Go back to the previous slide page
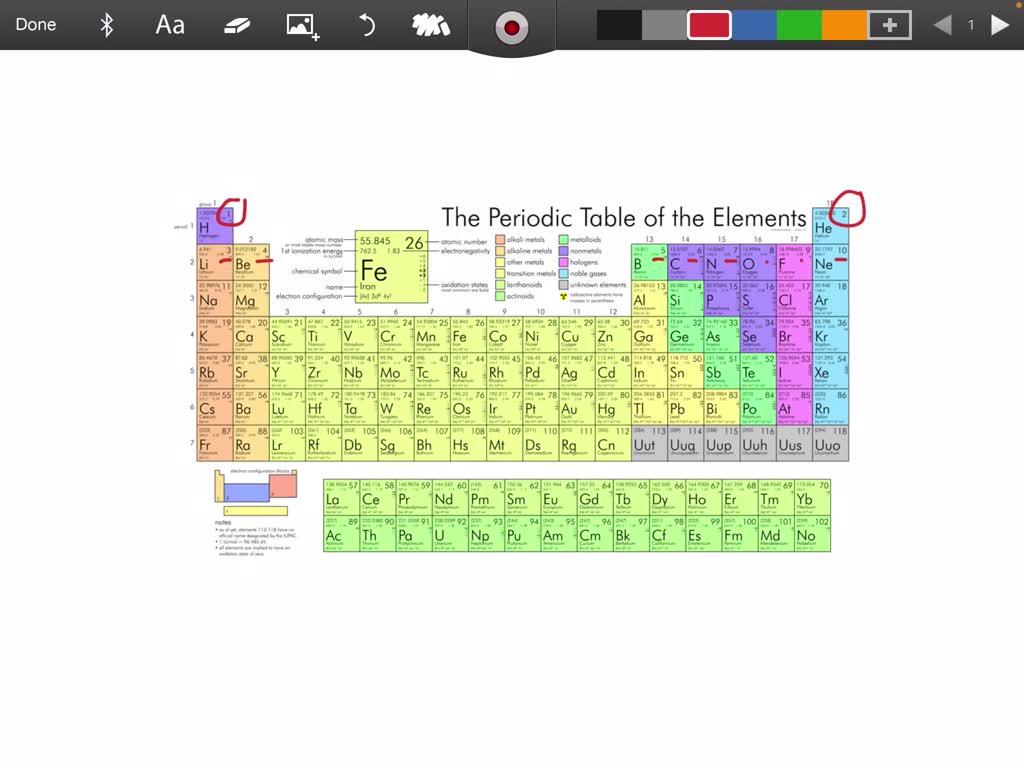Image resolution: width=1024 pixels, height=768 pixels. (x=941, y=24)
